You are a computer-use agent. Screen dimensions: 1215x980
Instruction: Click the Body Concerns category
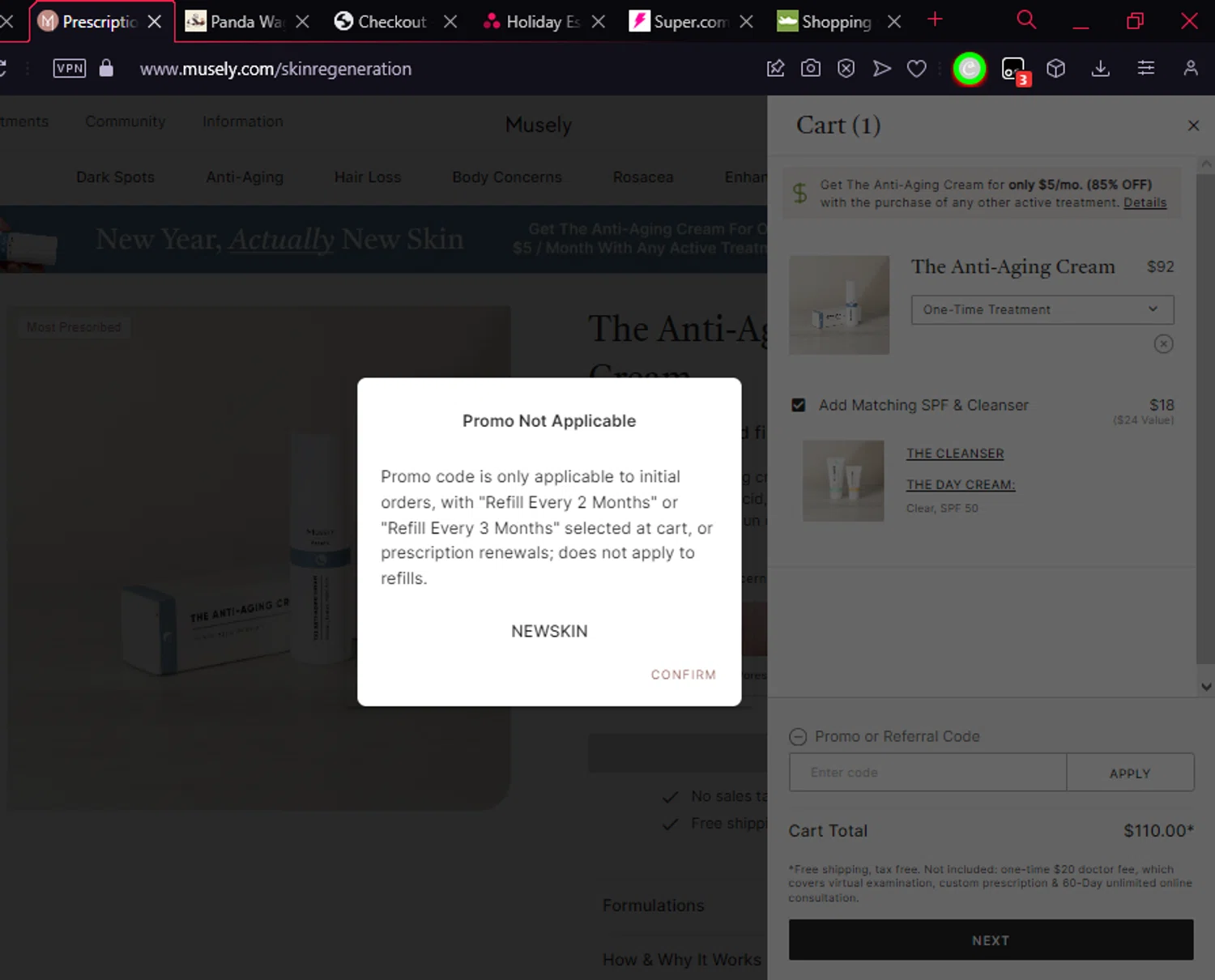pyautogui.click(x=507, y=177)
